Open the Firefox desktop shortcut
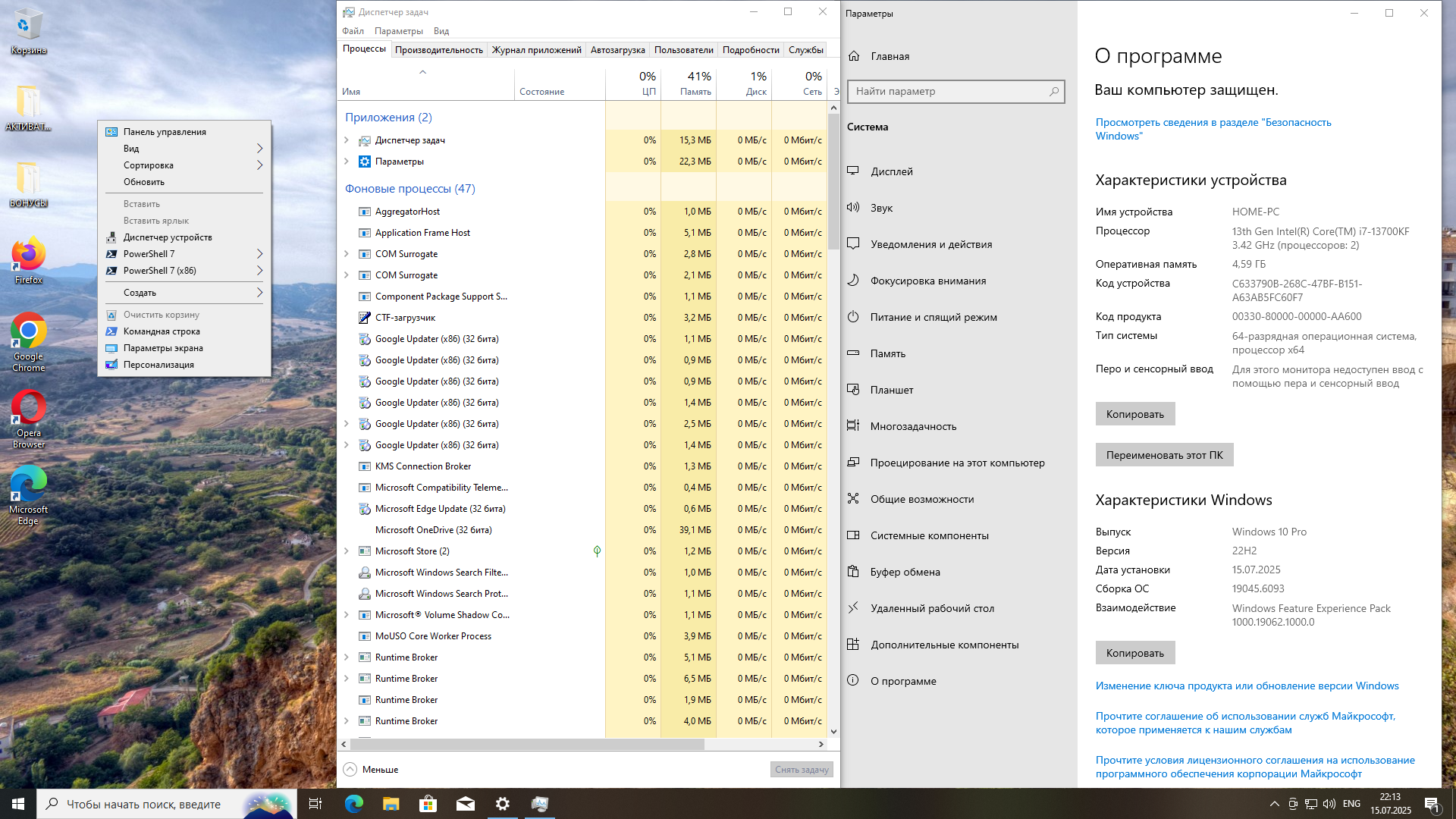The width and height of the screenshot is (1456, 819). 28,261
